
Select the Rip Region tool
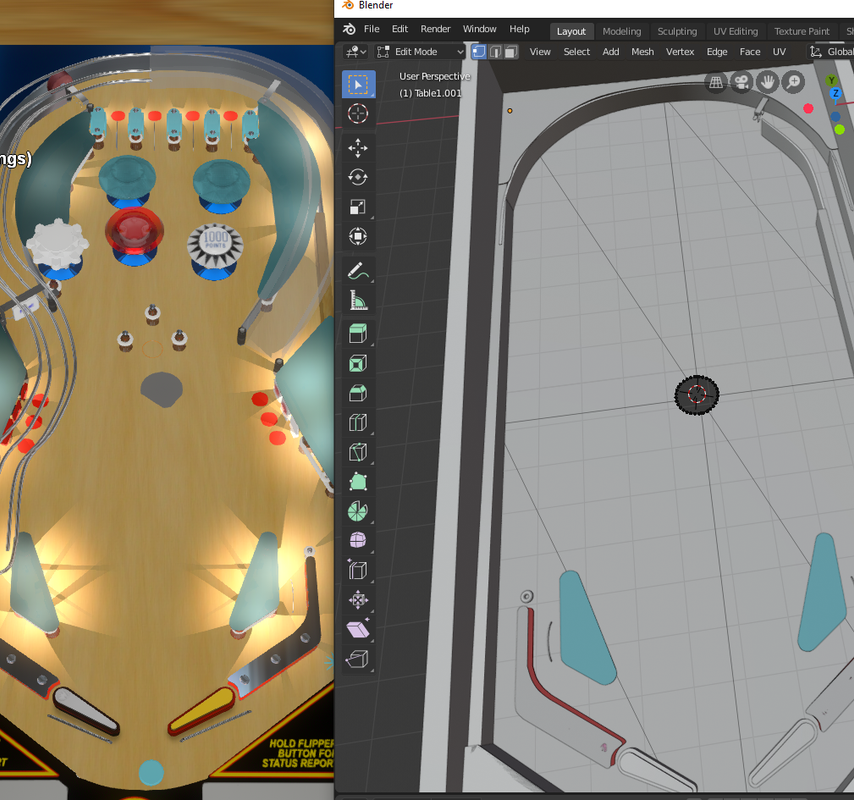click(x=358, y=659)
